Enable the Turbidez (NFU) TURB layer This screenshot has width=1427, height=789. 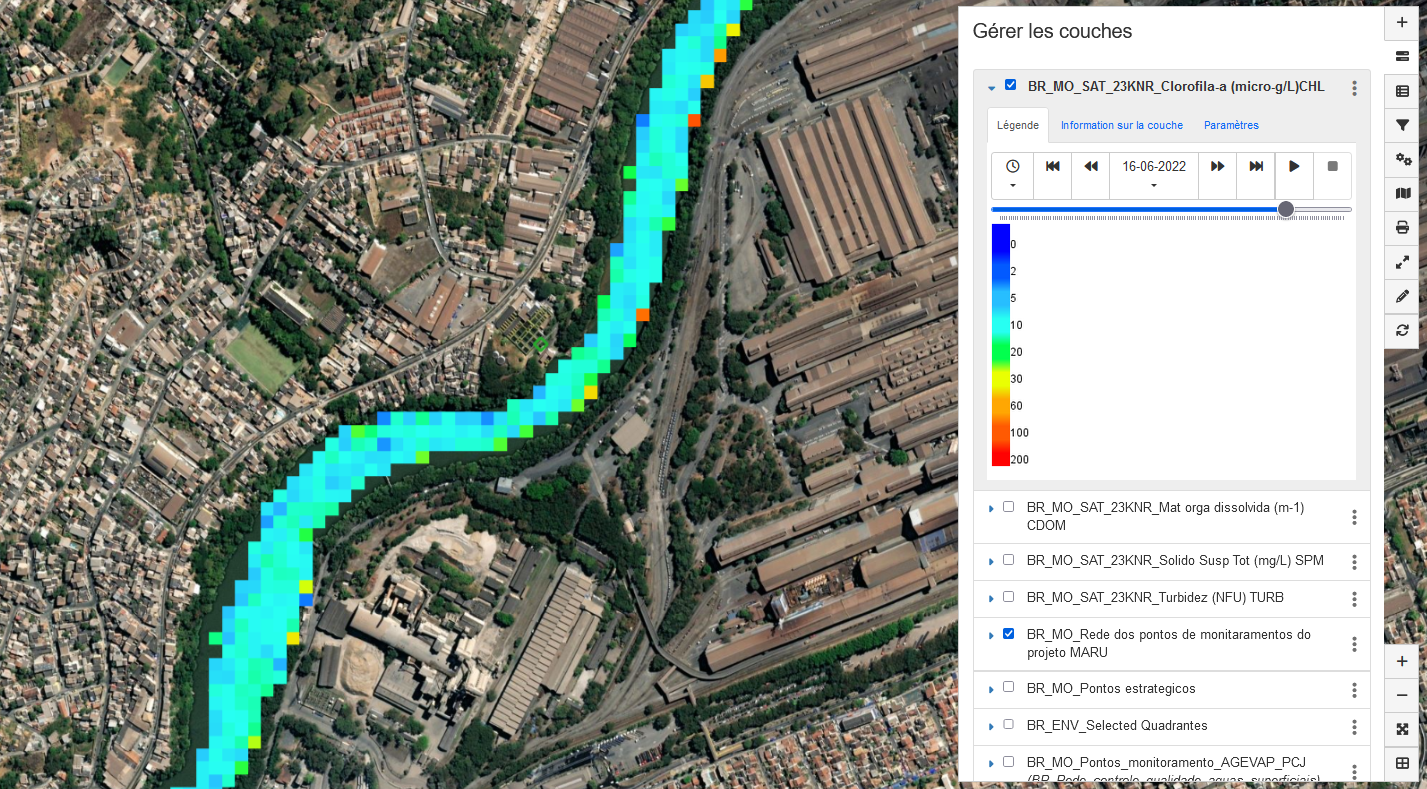pyautogui.click(x=1008, y=597)
